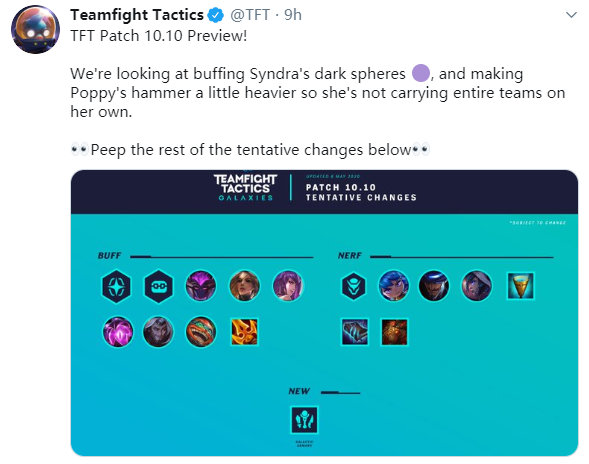Image resolution: width=589 pixels, height=464 pixels.
Task: Click the orange-green armored champion portrait
Action: pos(201,332)
